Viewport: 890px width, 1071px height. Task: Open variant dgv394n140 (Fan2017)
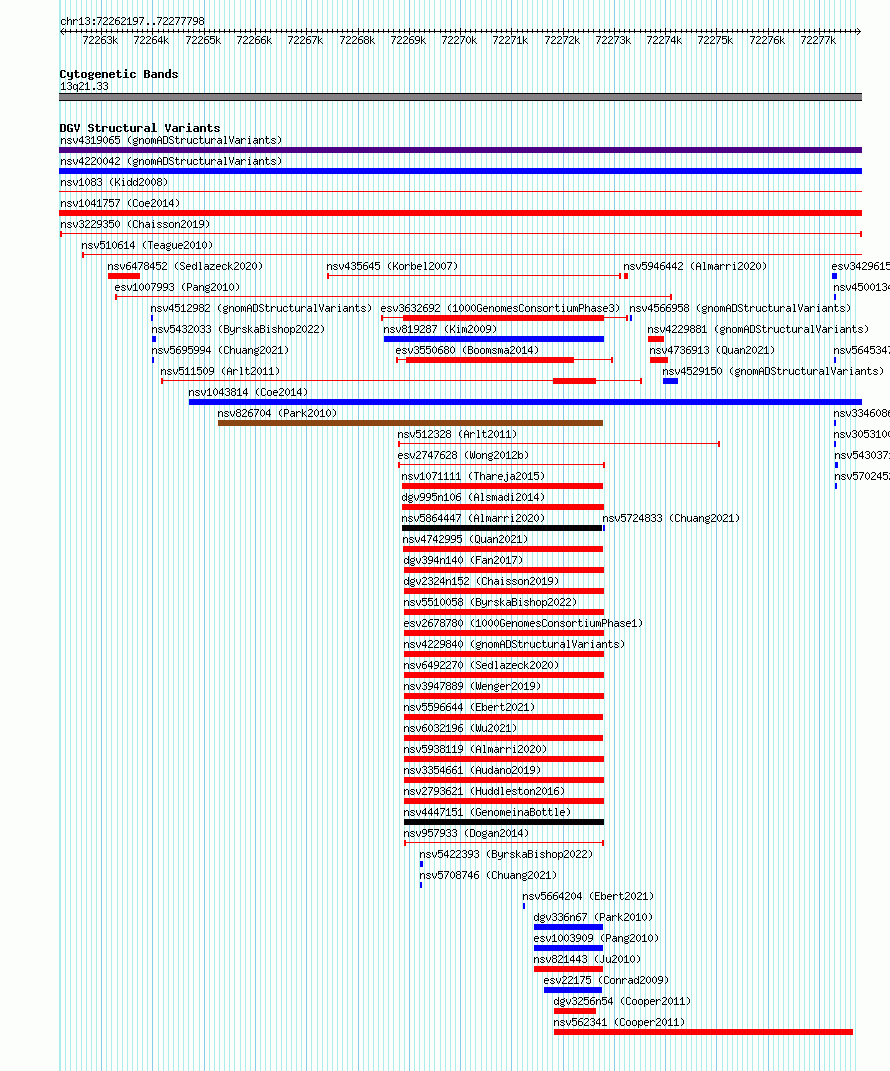tap(463, 561)
